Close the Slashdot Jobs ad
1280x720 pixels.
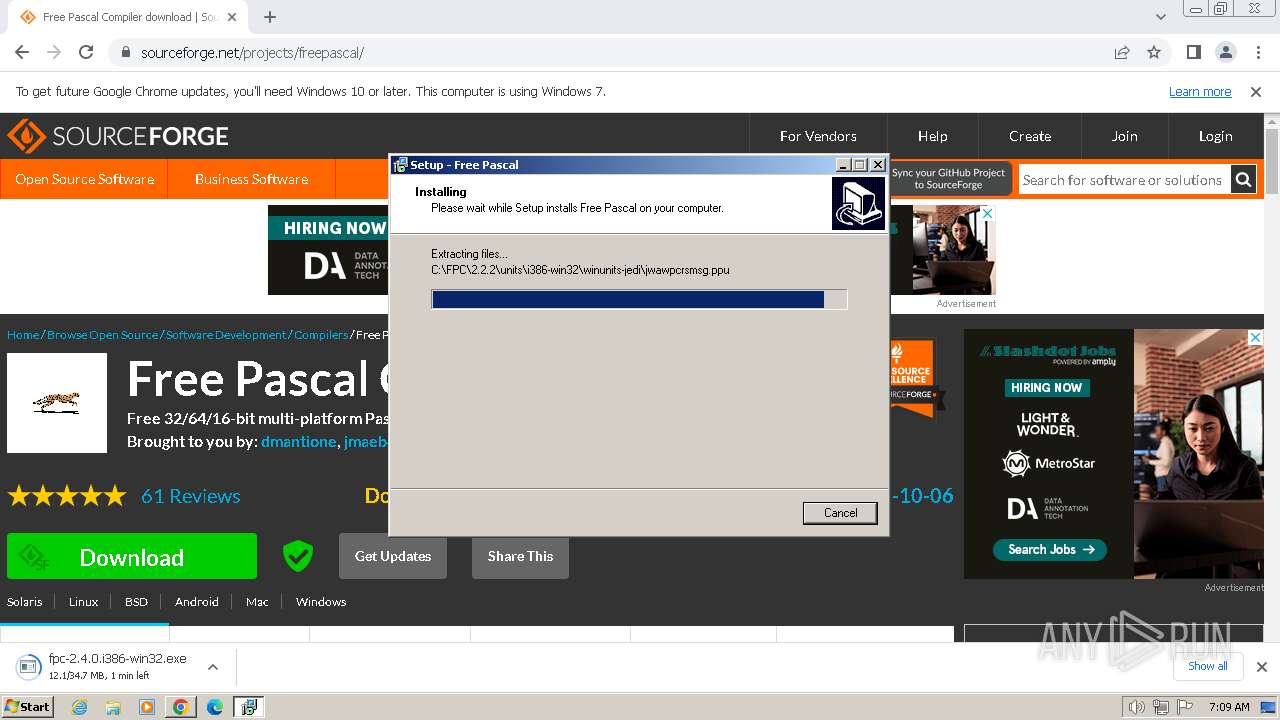(1255, 338)
